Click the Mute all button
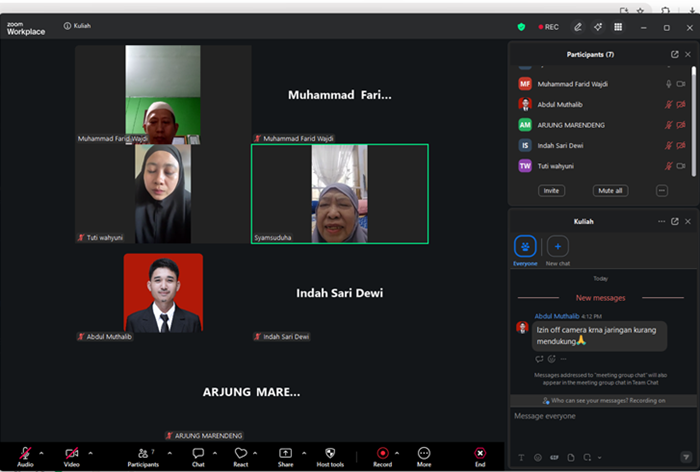 click(x=610, y=191)
